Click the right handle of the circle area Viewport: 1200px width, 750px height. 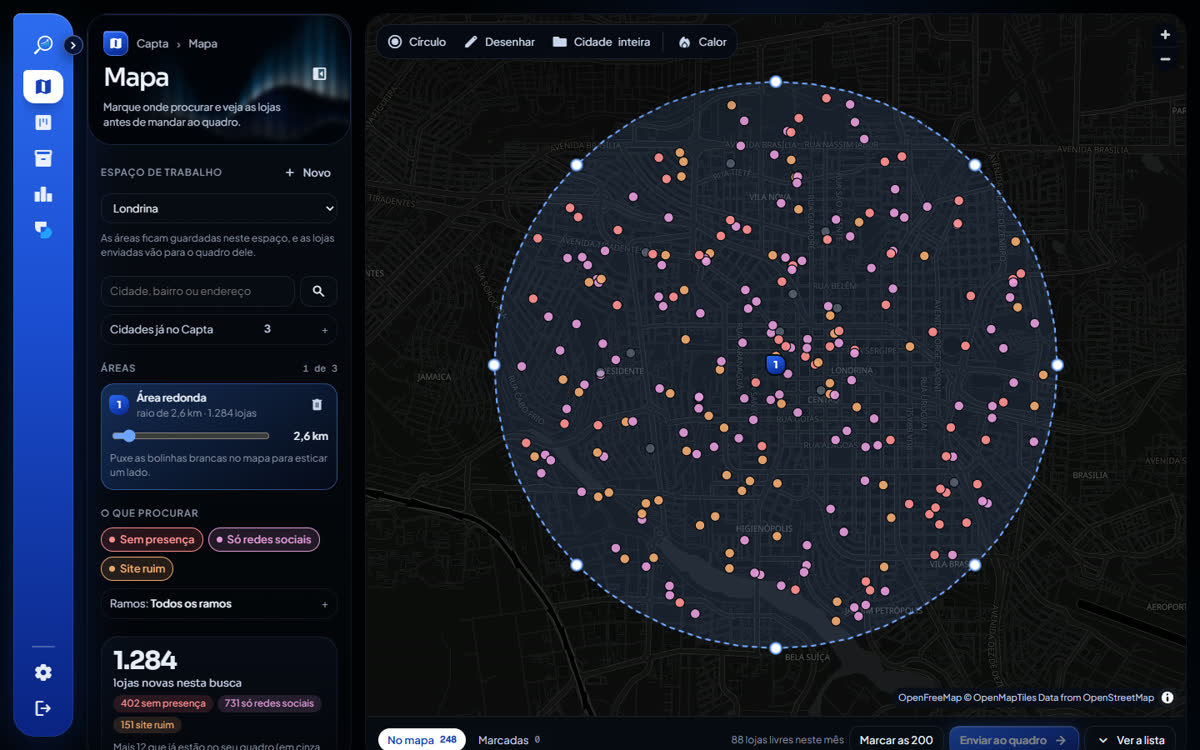(1057, 365)
